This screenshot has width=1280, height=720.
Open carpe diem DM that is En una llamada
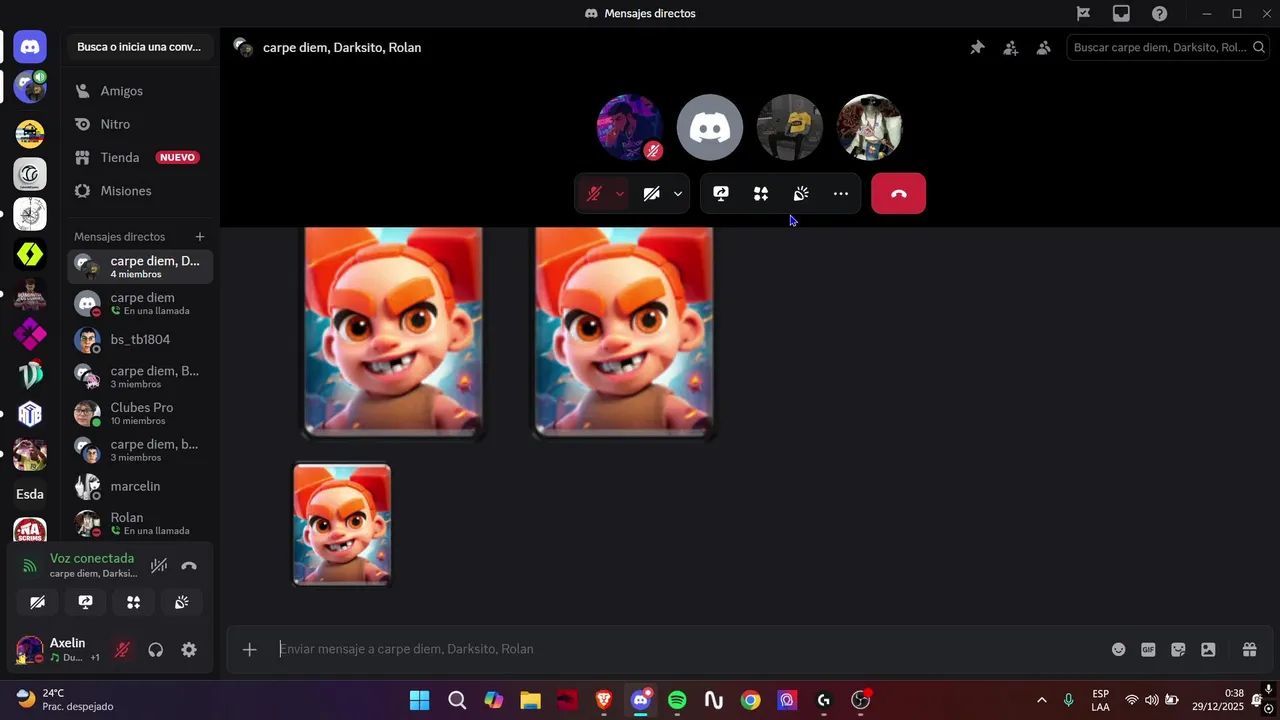[x=140, y=303]
